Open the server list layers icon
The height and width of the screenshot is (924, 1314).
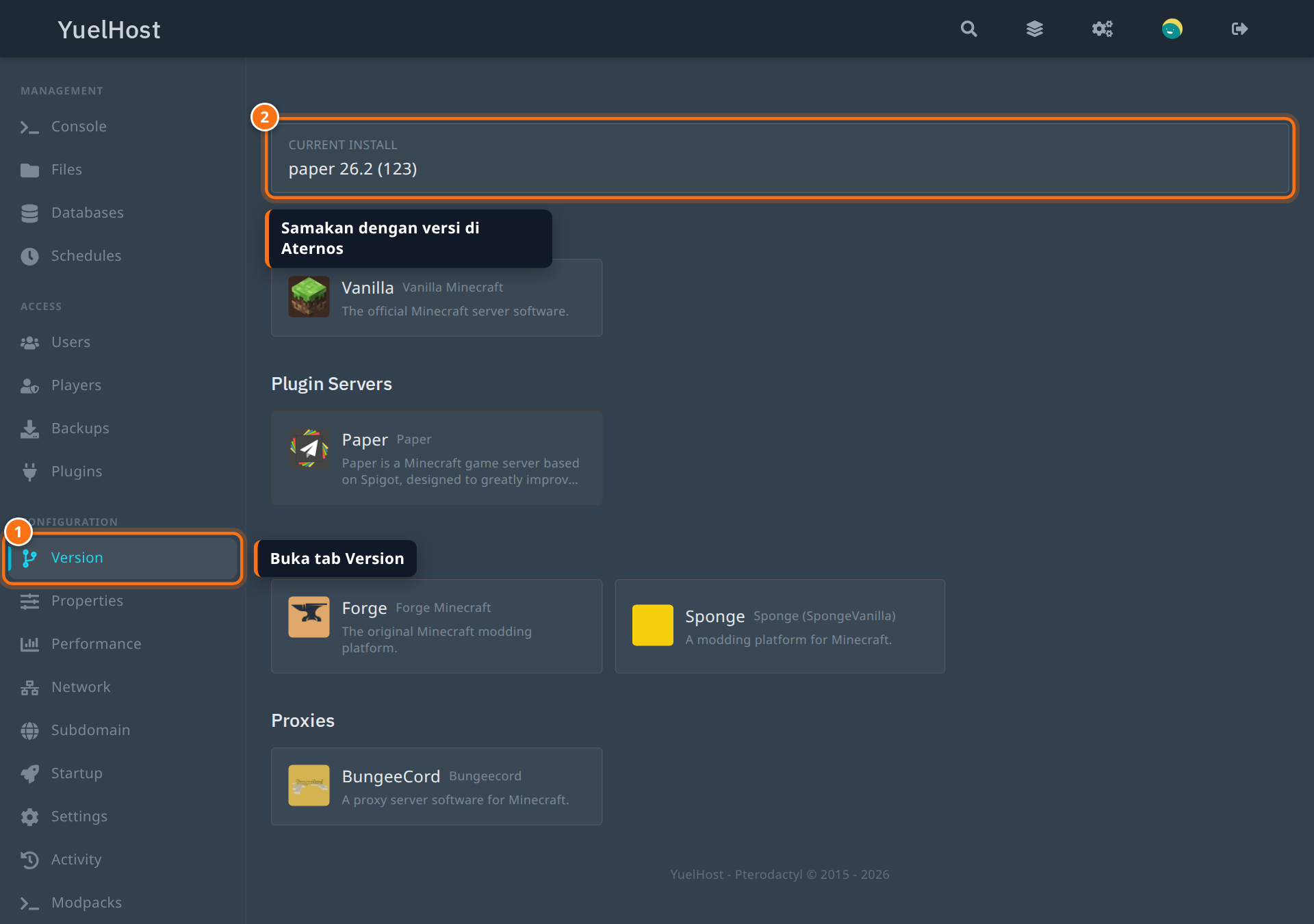[1035, 29]
